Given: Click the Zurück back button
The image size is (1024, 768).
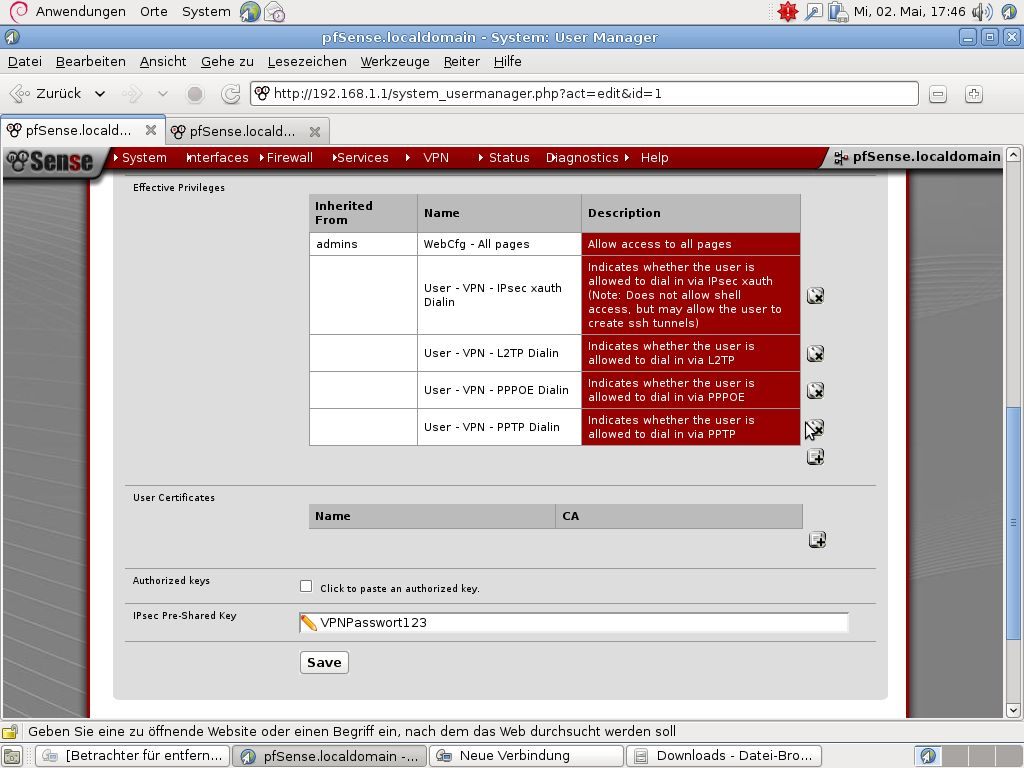Looking at the screenshot, I should point(47,94).
